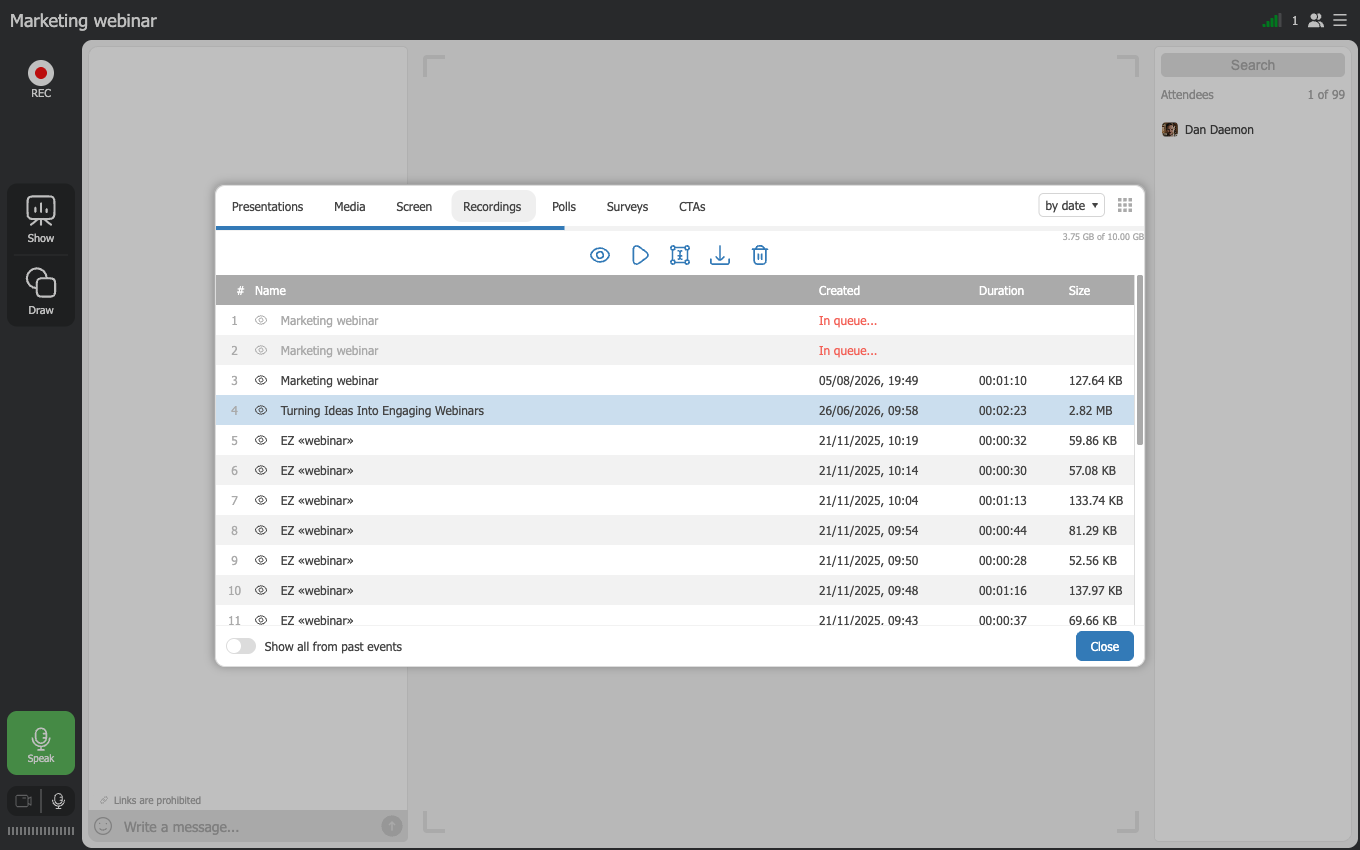This screenshot has height=850, width=1360.
Task: Switch to the Screen tab
Action: [414, 207]
